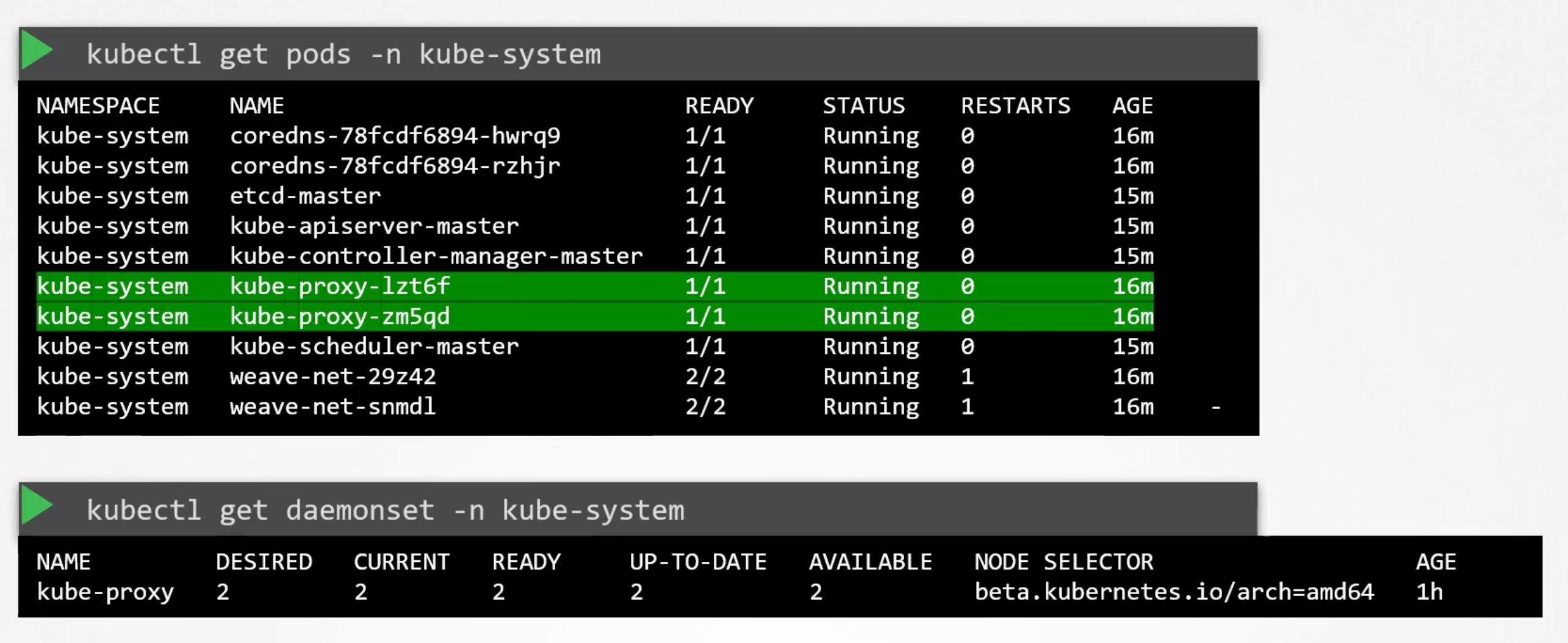Click the Running status of kube-proxy-lzt6f

click(x=871, y=286)
